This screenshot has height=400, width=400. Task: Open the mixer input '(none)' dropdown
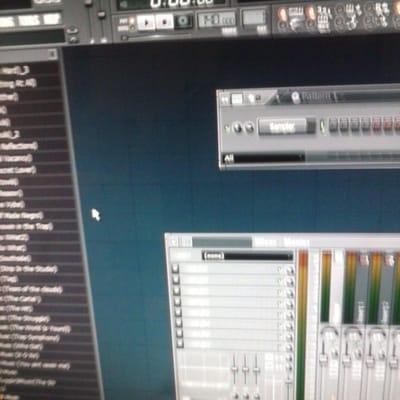click(x=247, y=256)
